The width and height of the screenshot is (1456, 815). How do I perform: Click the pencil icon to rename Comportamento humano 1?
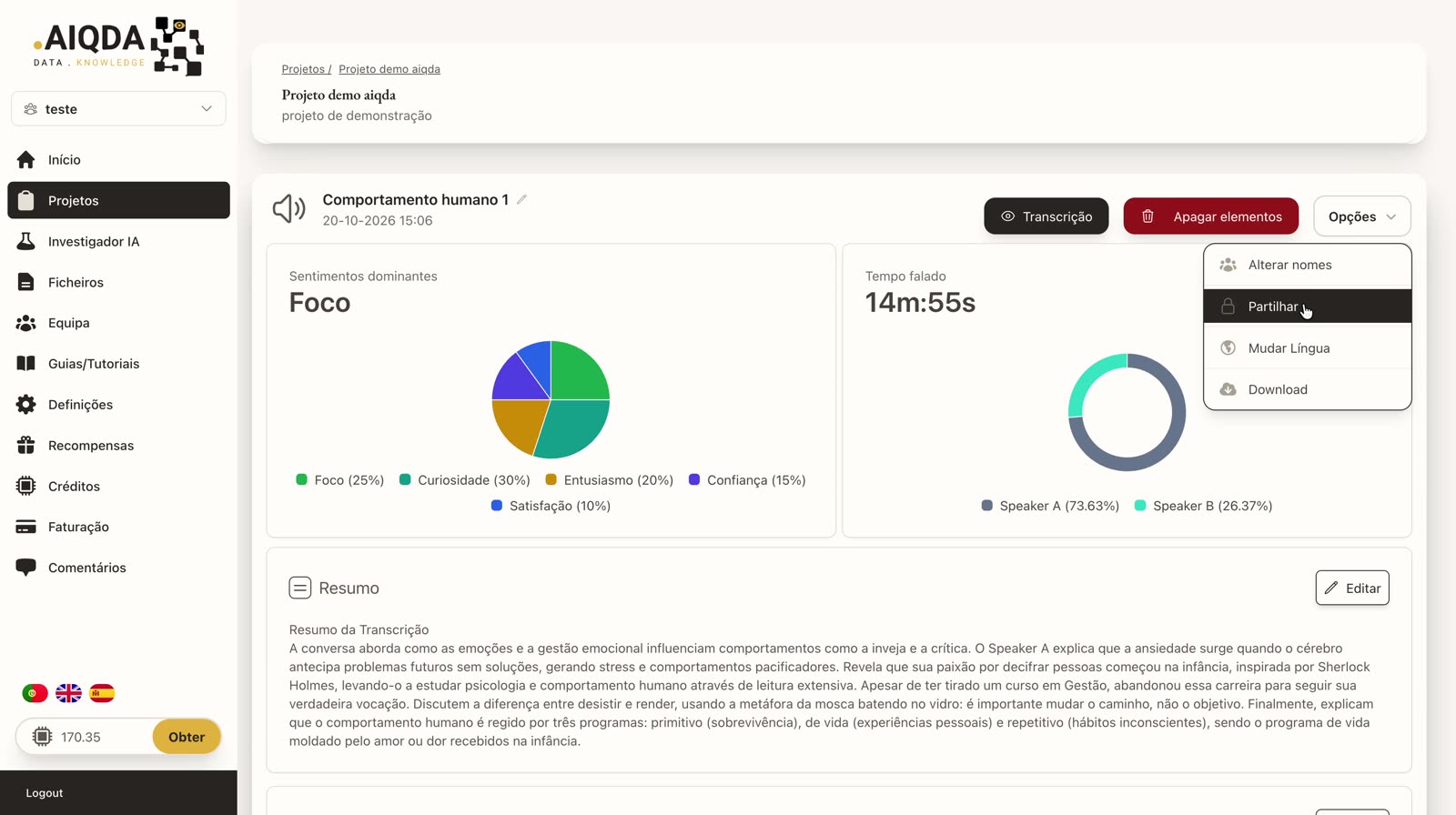click(x=521, y=199)
